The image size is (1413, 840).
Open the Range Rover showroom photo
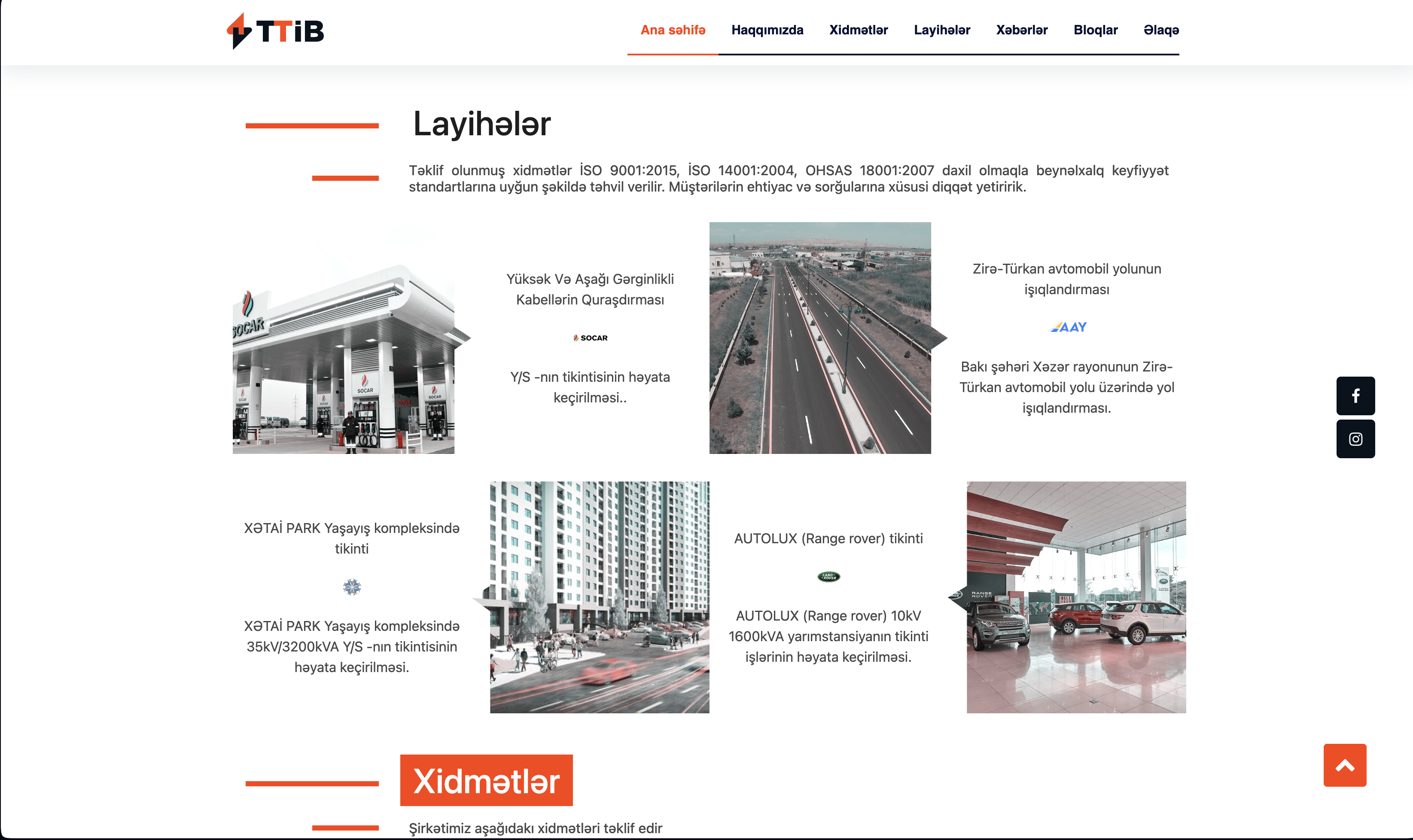coord(1075,597)
